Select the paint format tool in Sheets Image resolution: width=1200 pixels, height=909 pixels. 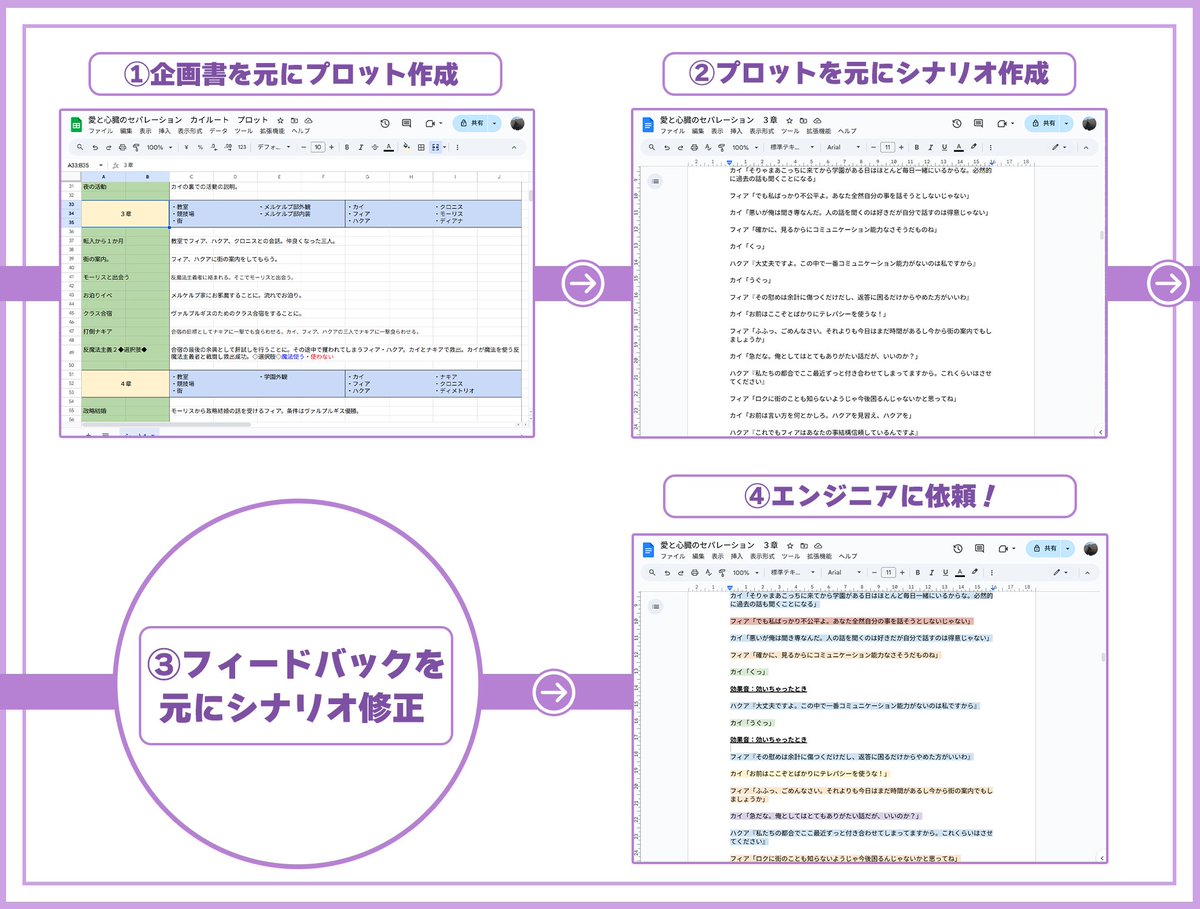click(136, 146)
